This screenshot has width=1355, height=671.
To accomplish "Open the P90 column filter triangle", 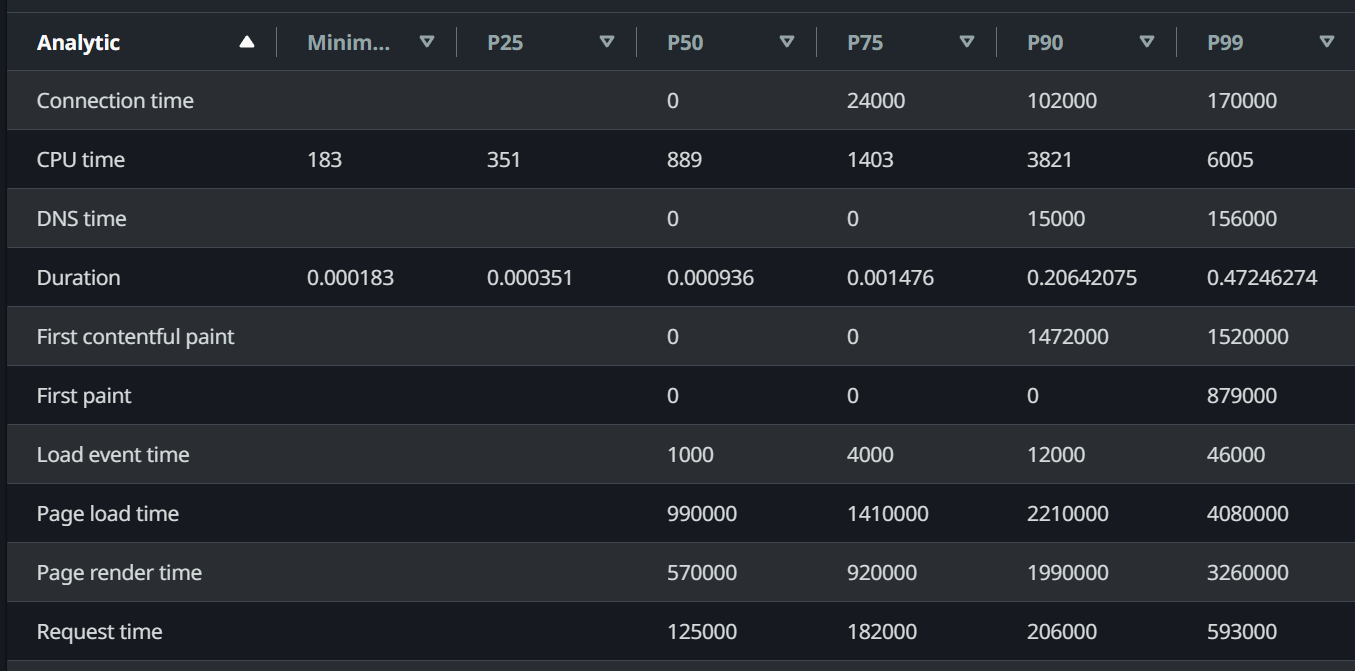I will [1147, 42].
